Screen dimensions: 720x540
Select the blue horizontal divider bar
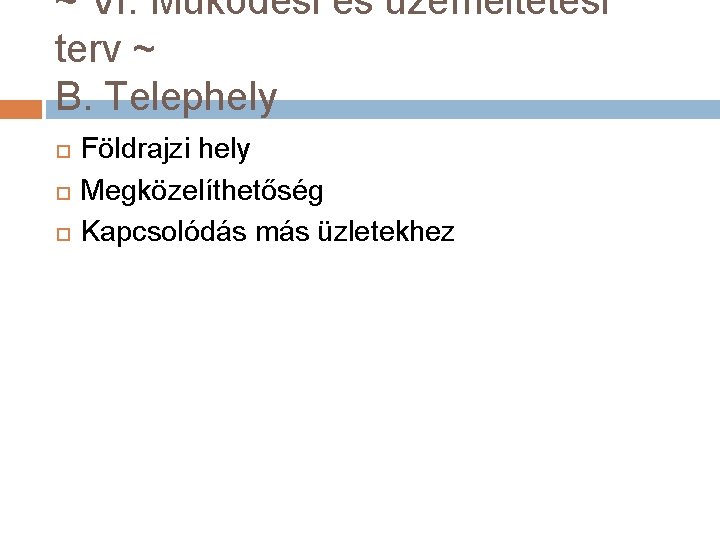click(x=383, y=109)
